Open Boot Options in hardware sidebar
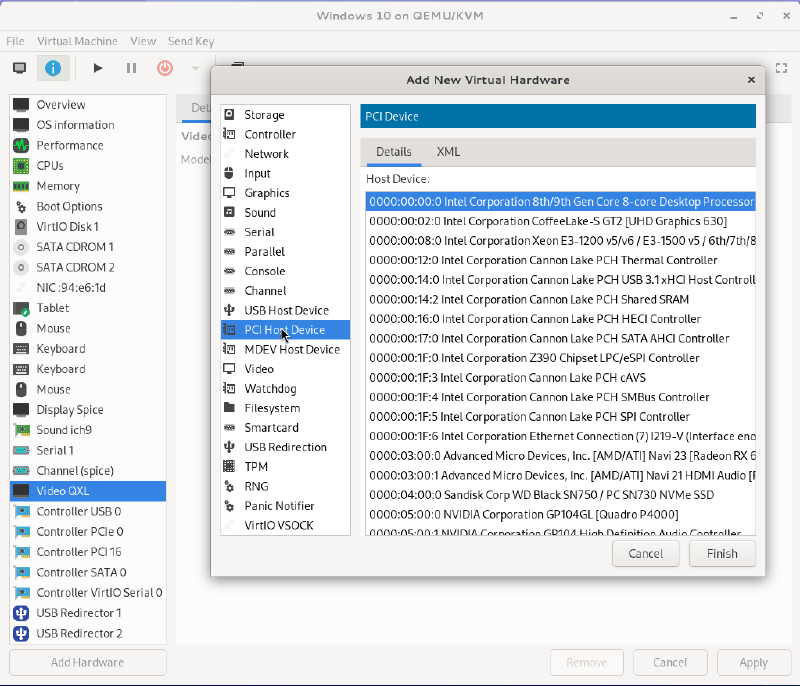The width and height of the screenshot is (800, 686). coord(88,207)
